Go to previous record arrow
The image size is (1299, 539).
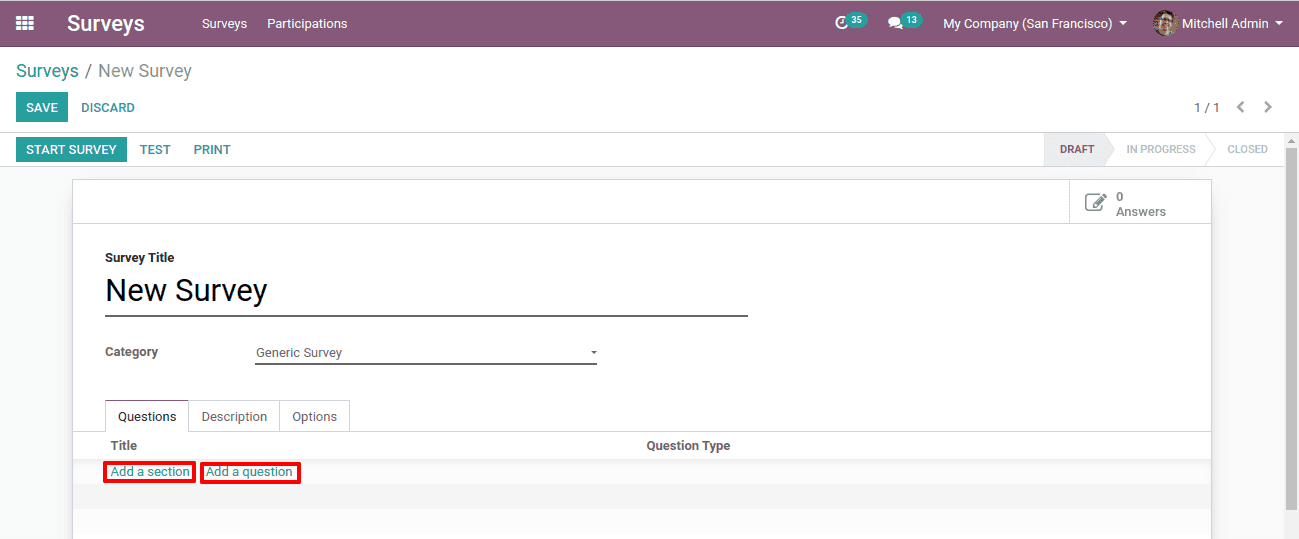(x=1240, y=107)
